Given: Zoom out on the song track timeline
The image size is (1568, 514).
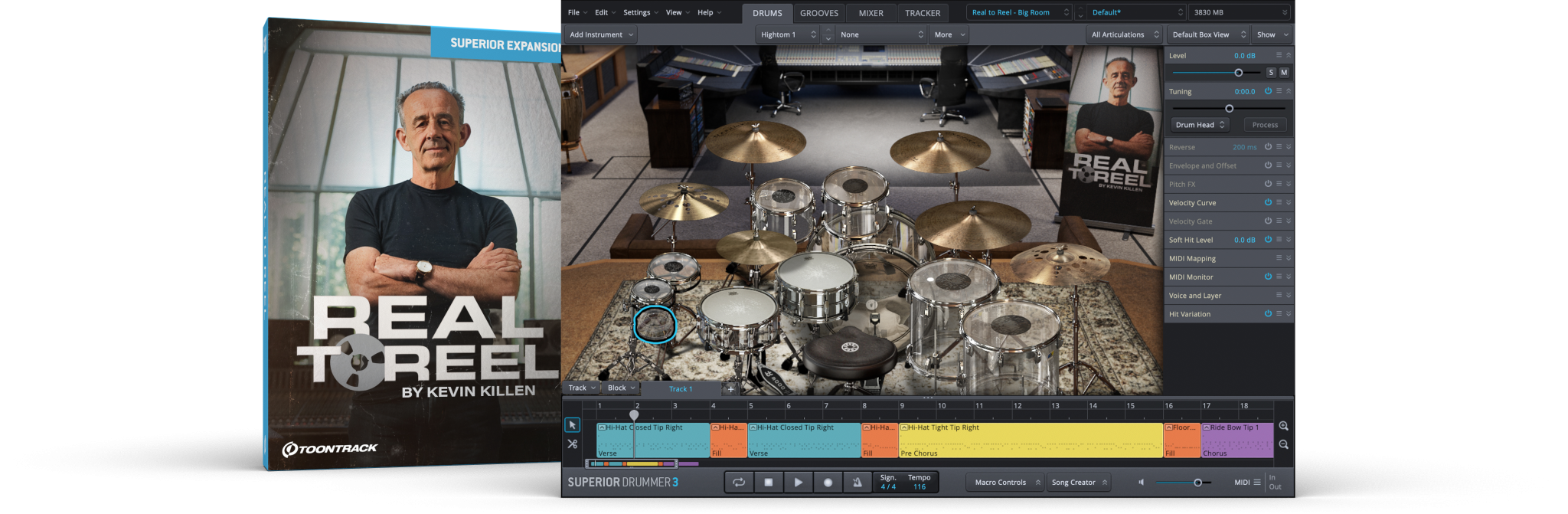Looking at the screenshot, I should (1283, 445).
